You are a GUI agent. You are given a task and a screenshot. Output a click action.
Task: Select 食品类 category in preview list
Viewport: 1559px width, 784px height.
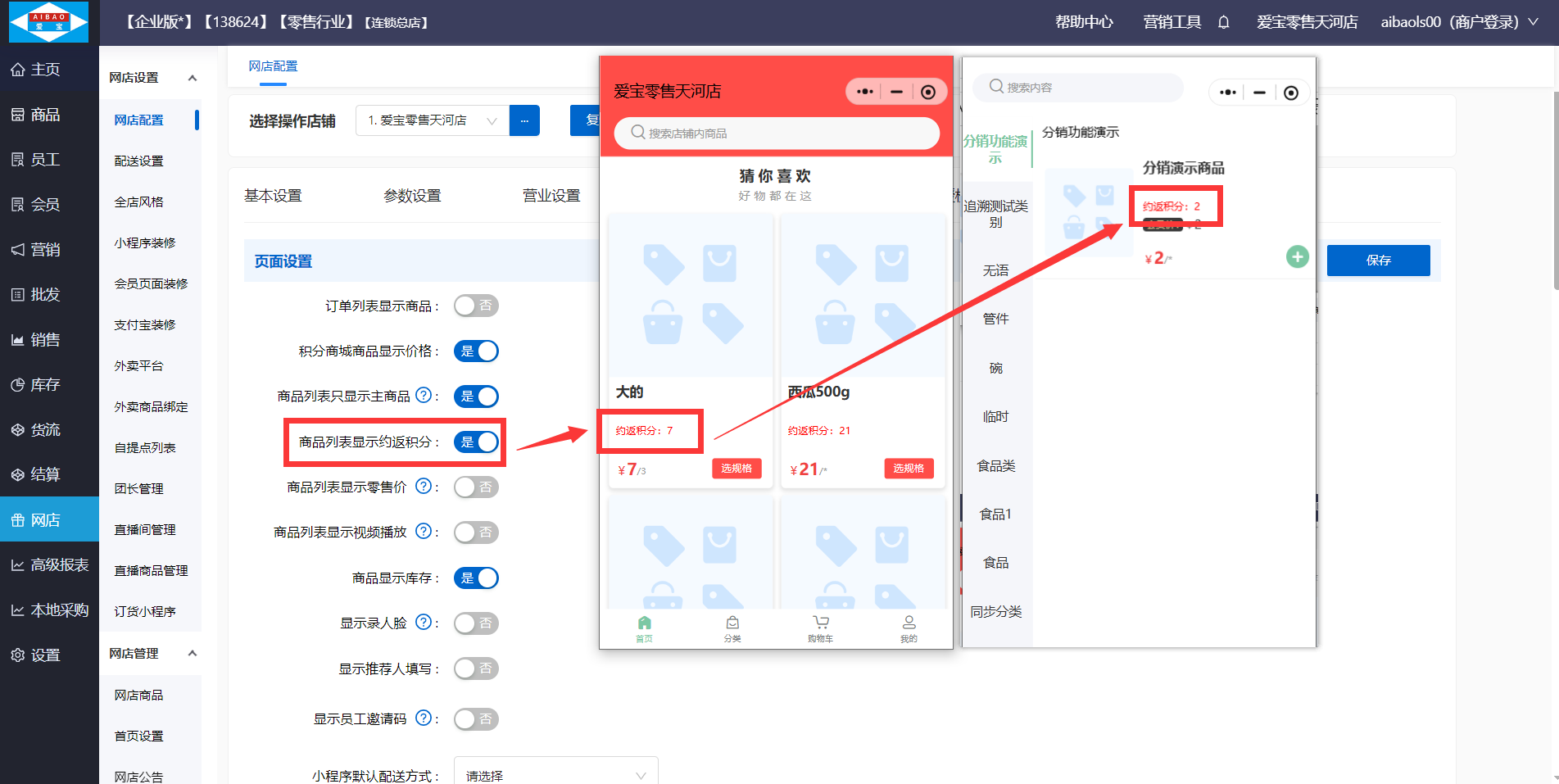click(996, 466)
